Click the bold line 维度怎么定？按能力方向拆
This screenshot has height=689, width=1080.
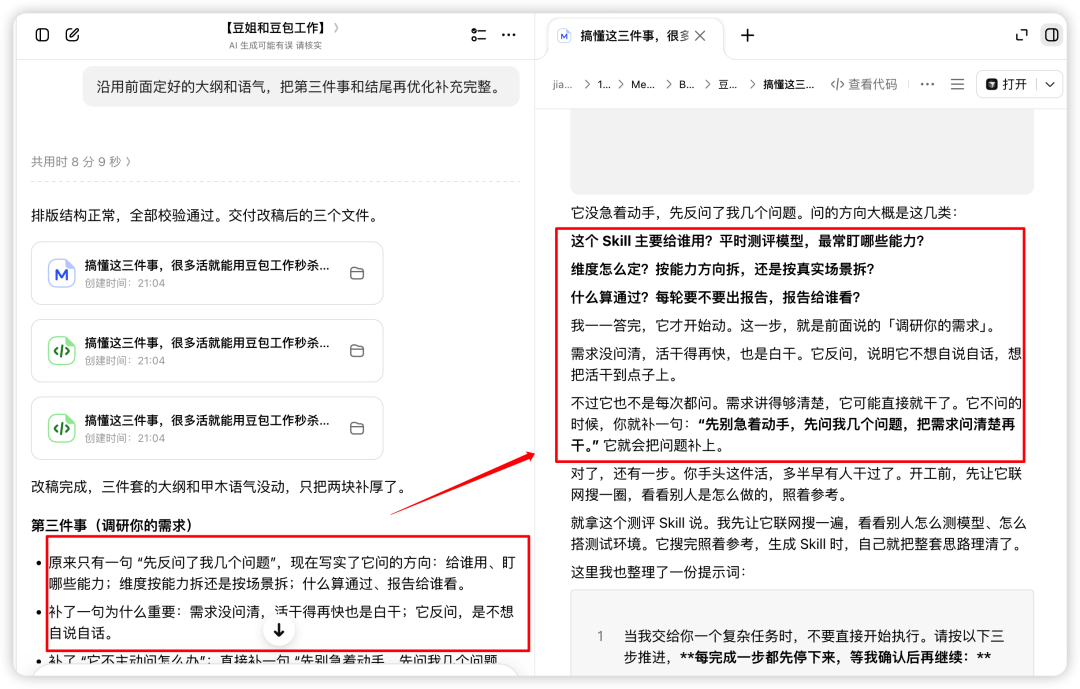(x=723, y=269)
